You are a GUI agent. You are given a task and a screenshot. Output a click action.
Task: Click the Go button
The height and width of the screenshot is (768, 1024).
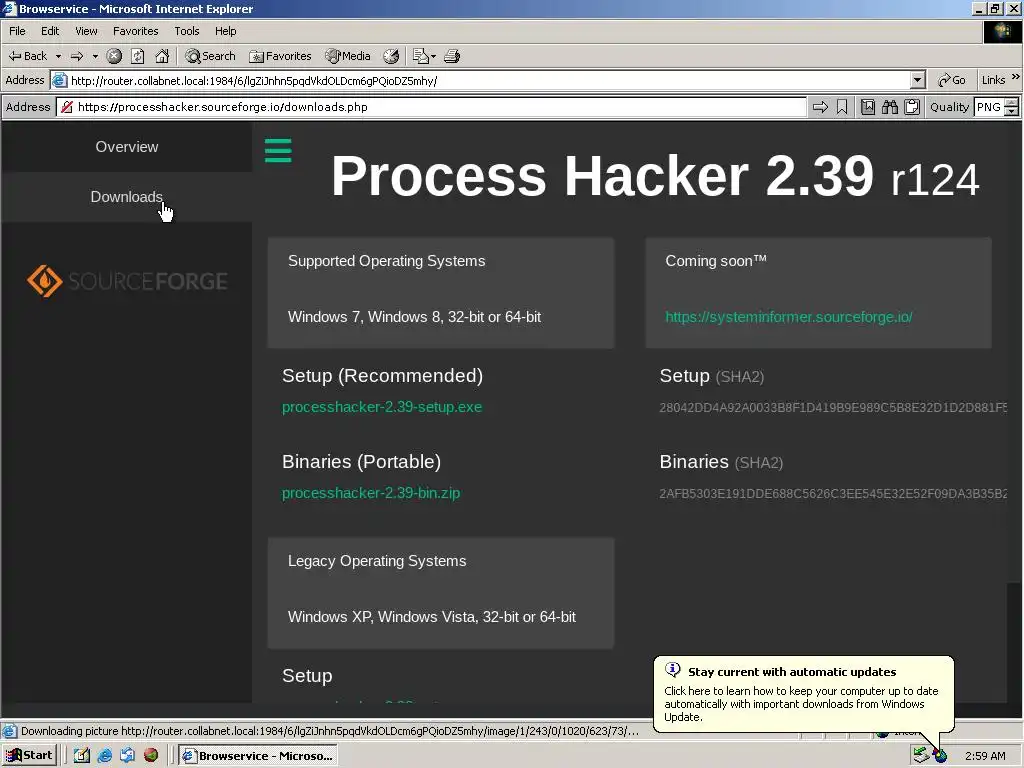(x=952, y=80)
